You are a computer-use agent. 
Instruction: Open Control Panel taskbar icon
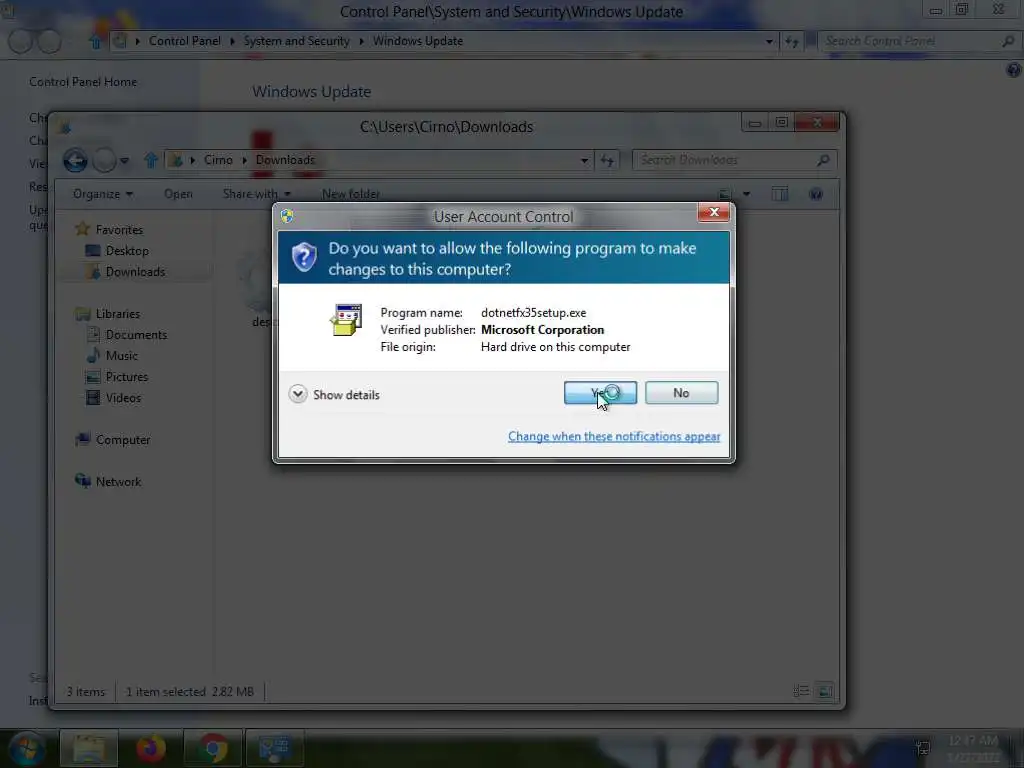274,748
